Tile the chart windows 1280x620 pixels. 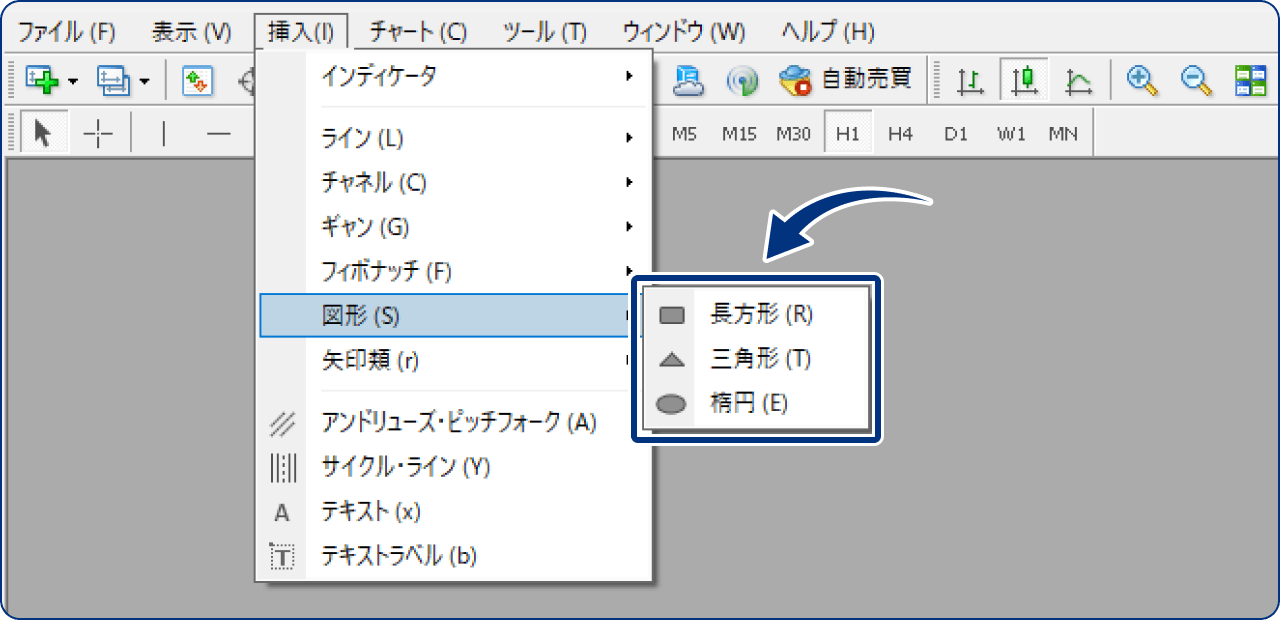1252,80
